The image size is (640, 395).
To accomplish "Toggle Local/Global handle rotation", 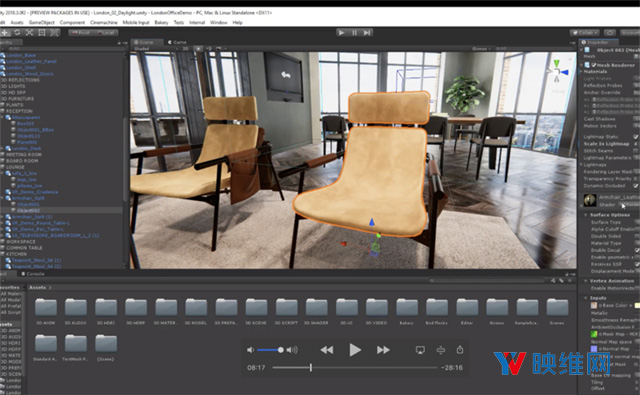I will pyautogui.click(x=105, y=33).
